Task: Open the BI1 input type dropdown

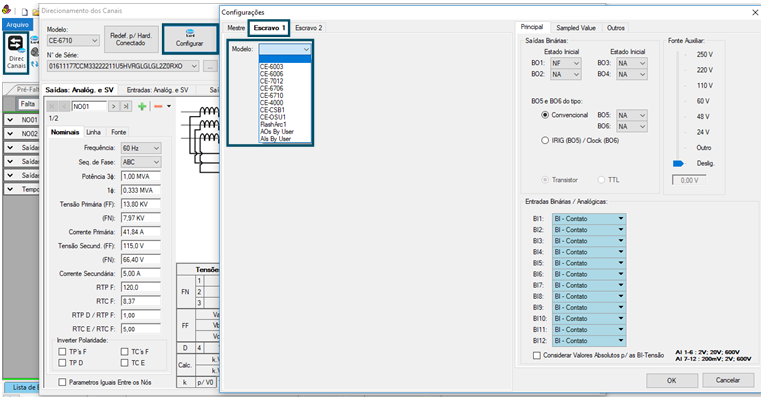Action: [589, 219]
